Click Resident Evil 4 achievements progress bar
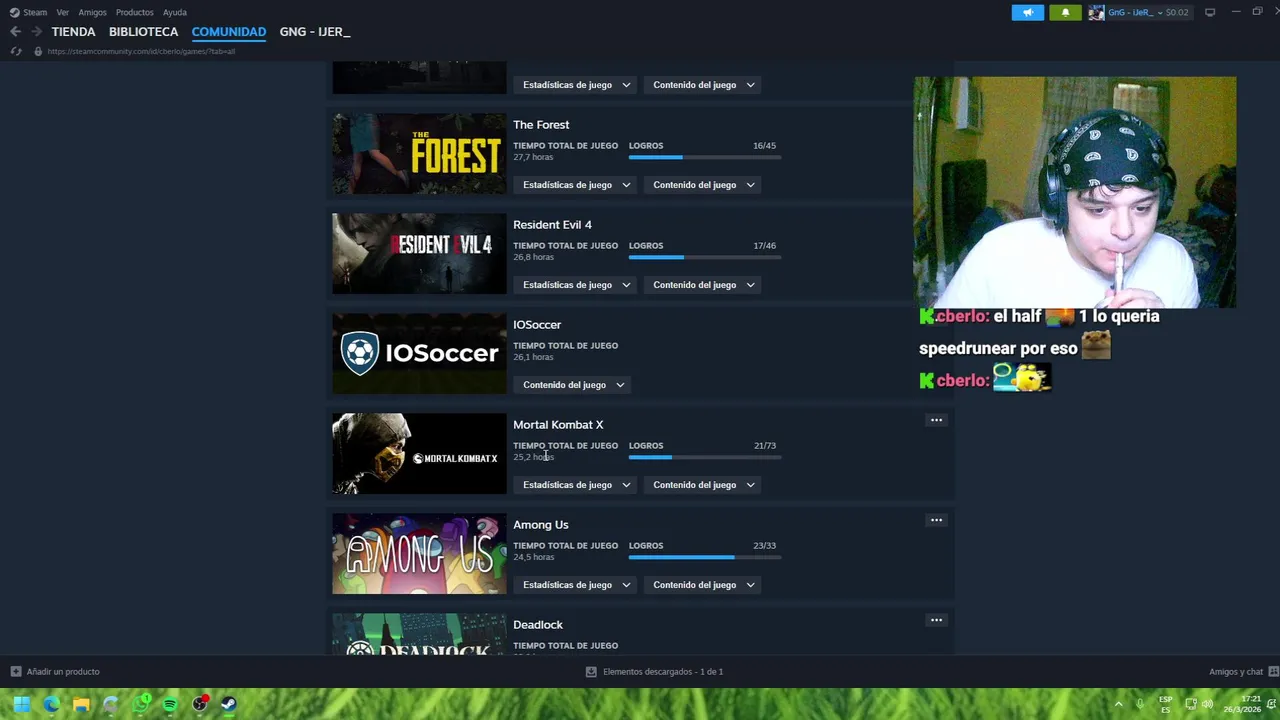Viewport: 1280px width, 720px height. point(705,257)
